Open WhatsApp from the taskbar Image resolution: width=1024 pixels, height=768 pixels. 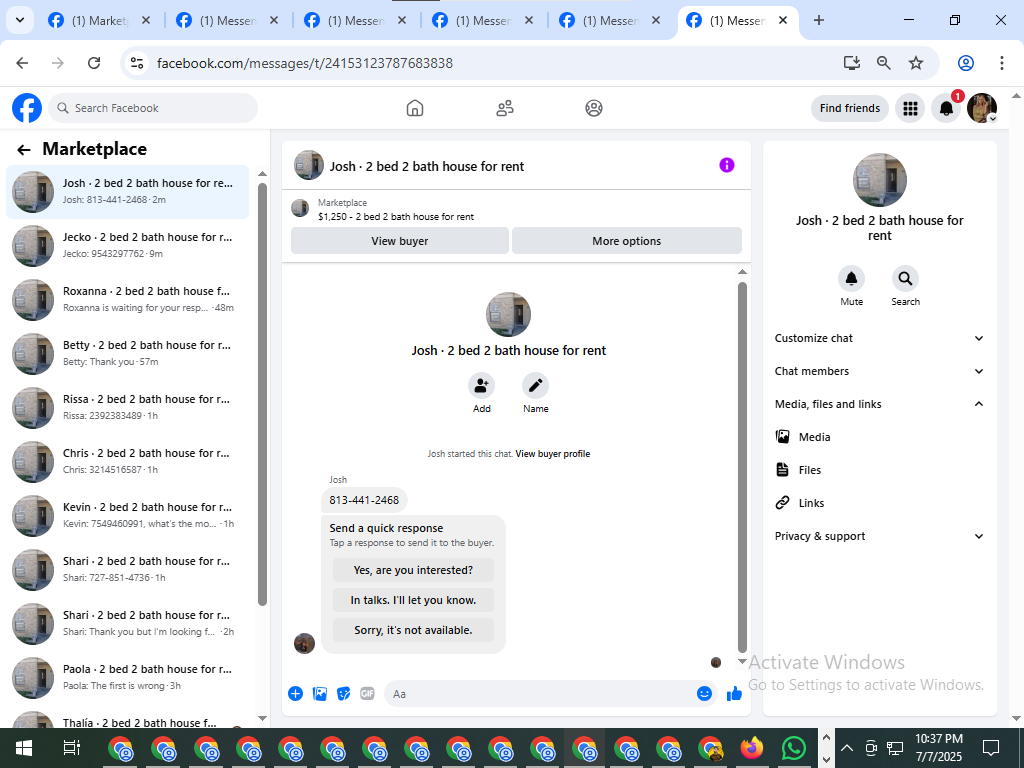pos(794,748)
